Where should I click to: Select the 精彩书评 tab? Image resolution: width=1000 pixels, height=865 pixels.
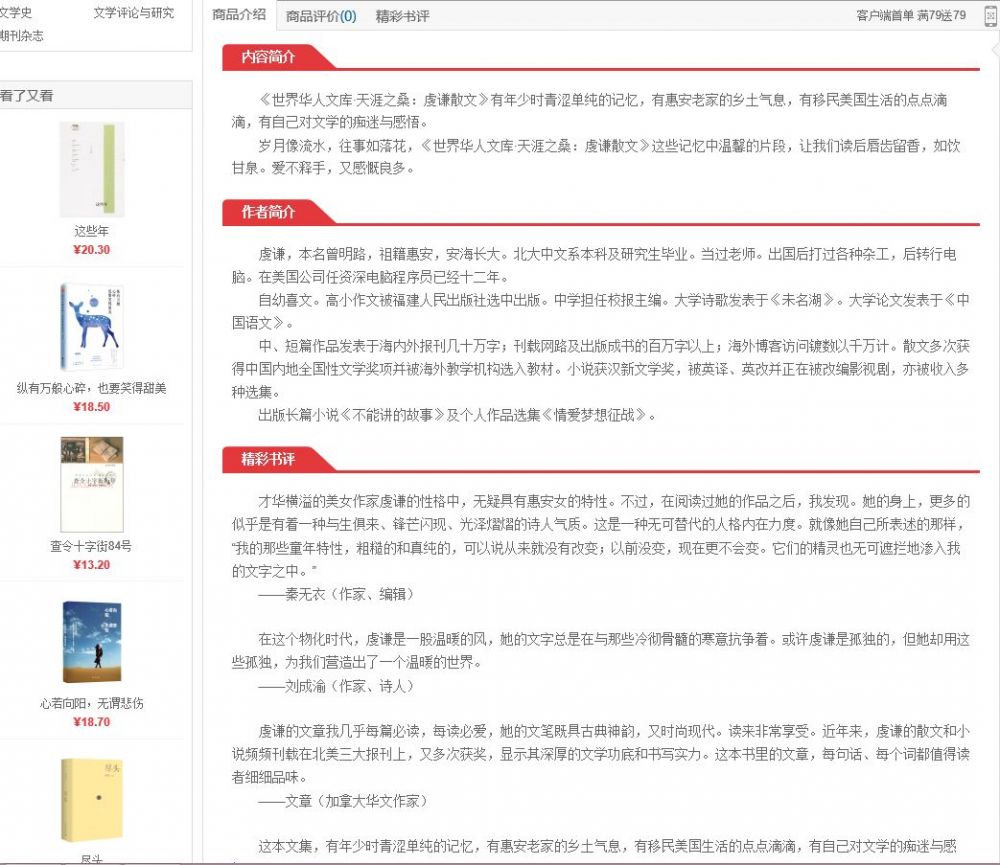(402, 16)
